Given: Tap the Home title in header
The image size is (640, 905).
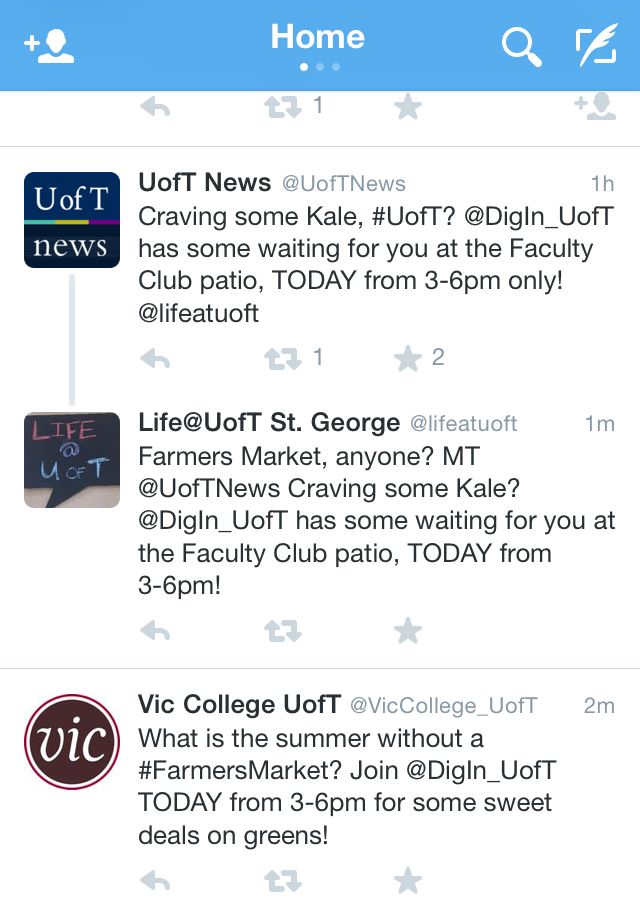Looking at the screenshot, I should coord(318,38).
